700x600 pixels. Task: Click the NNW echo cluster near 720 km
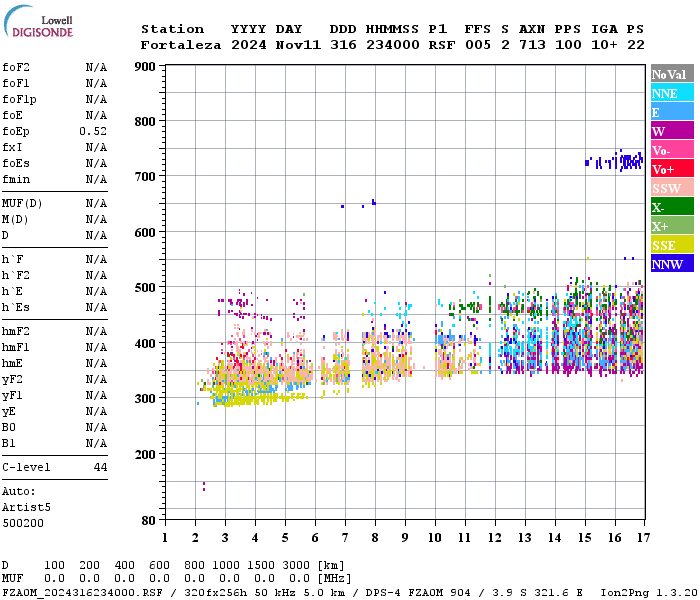click(x=614, y=161)
